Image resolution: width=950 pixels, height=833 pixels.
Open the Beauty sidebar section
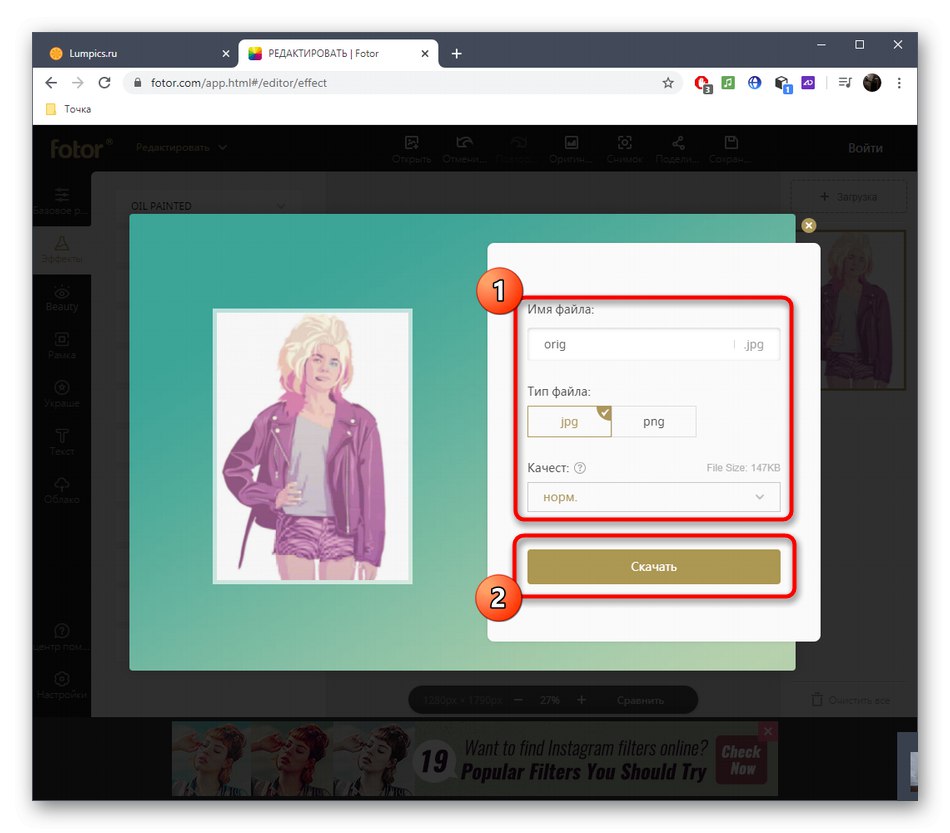coord(62,298)
